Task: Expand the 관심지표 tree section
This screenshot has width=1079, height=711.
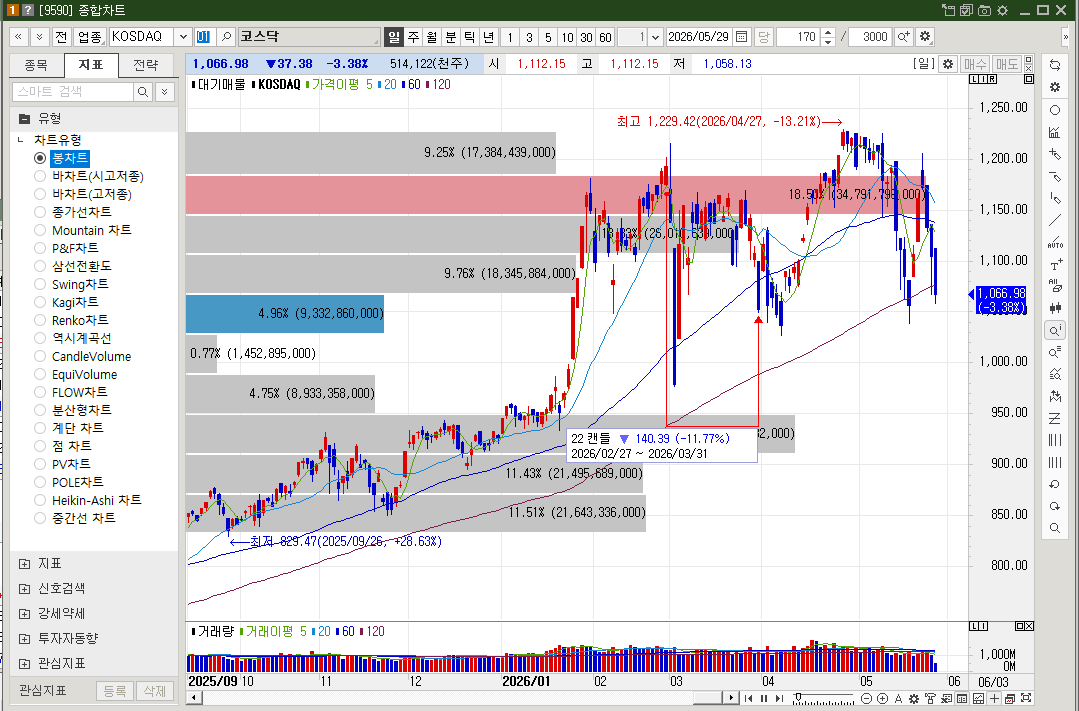Action: (x=25, y=664)
